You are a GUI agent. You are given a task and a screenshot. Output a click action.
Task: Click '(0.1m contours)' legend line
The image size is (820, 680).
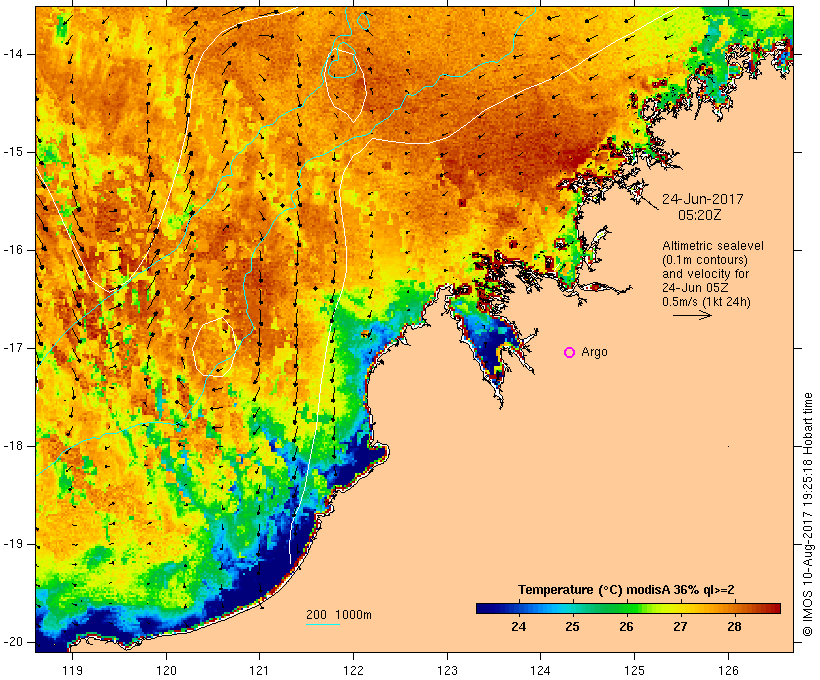[705, 260]
